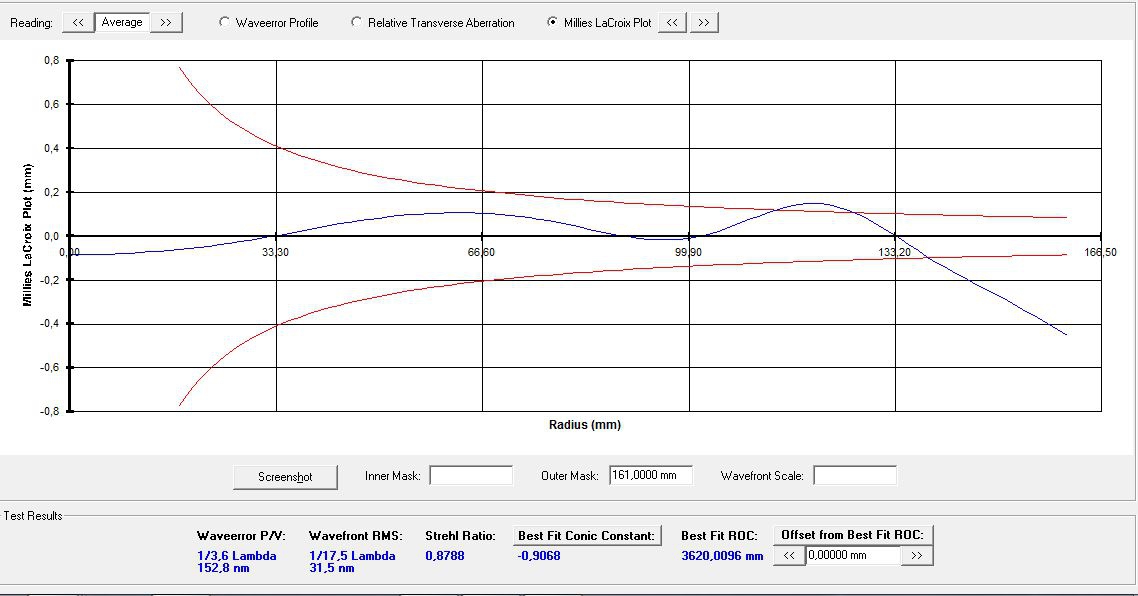Click the 66,60 radius axis label

481,253
